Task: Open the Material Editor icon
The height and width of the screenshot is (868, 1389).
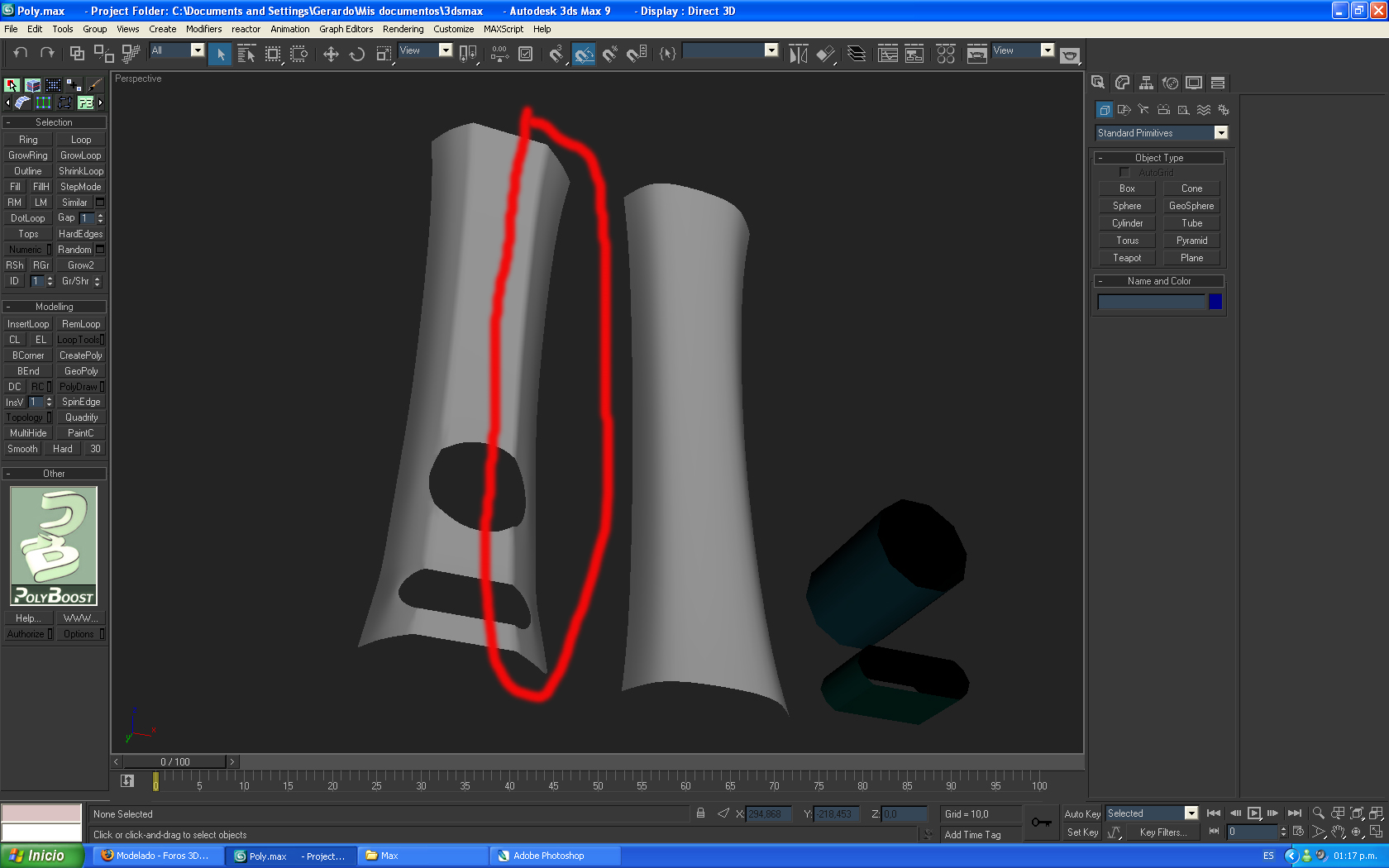Action: [x=946, y=55]
